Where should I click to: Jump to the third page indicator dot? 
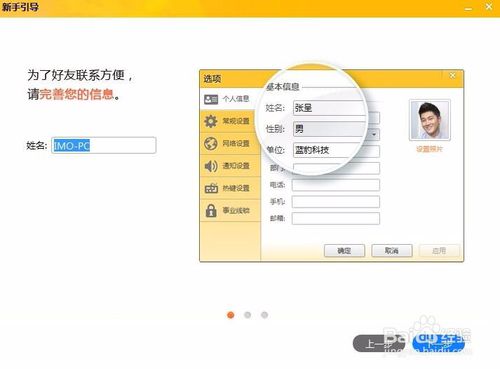click(264, 315)
